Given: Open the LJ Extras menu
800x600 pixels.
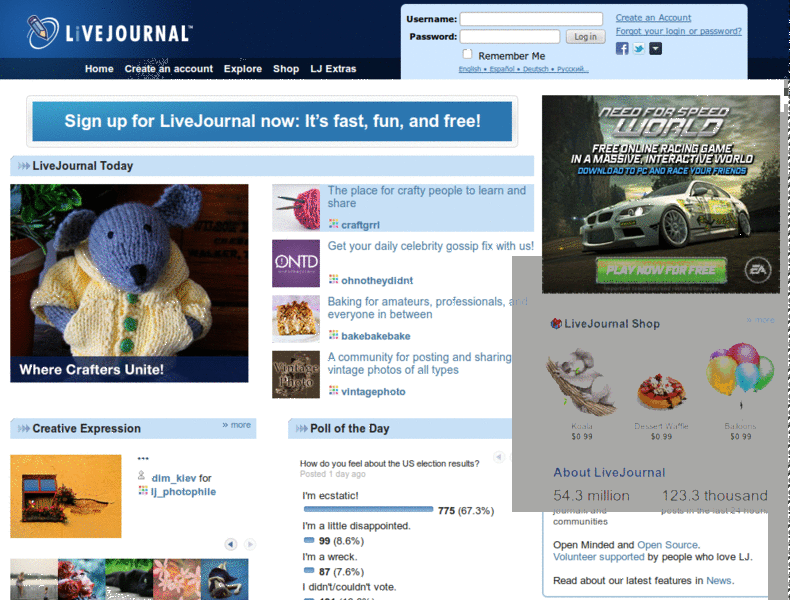Looking at the screenshot, I should [x=333, y=69].
